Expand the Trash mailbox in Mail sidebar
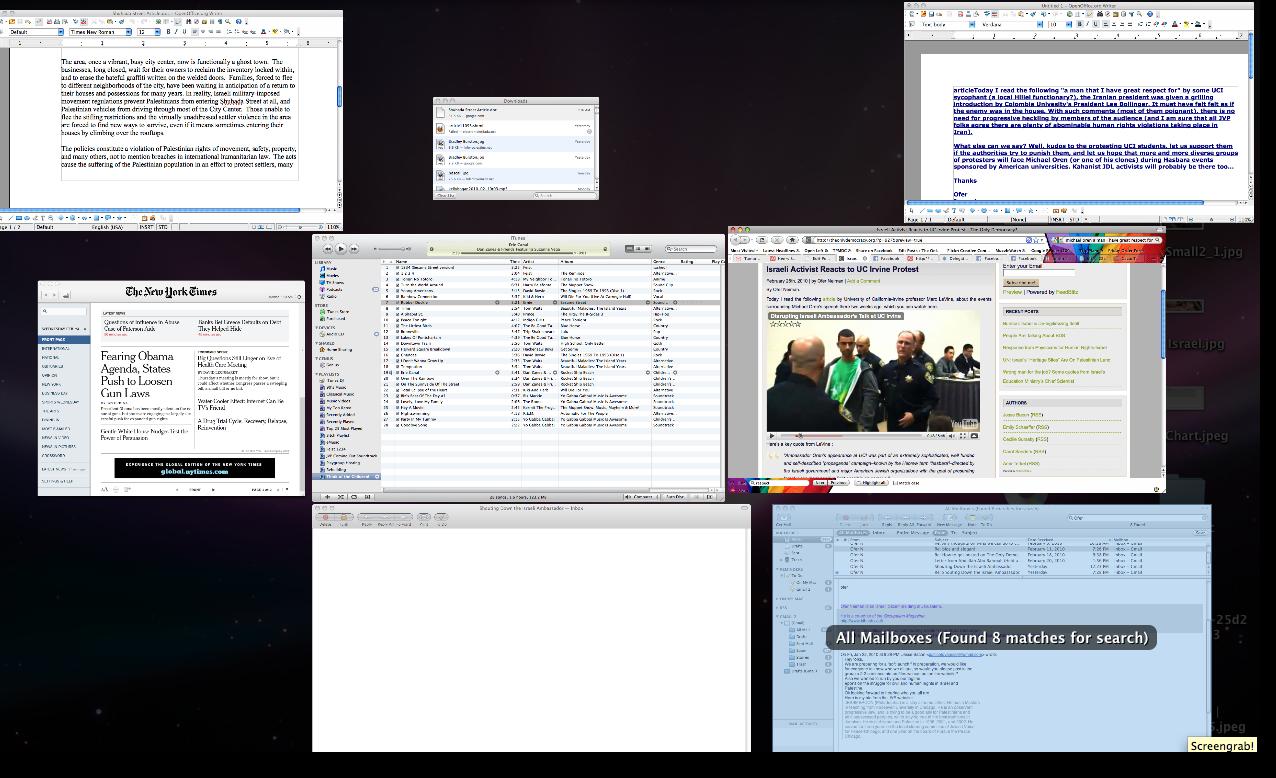Screen dimensions: 1276x778 tap(779, 560)
